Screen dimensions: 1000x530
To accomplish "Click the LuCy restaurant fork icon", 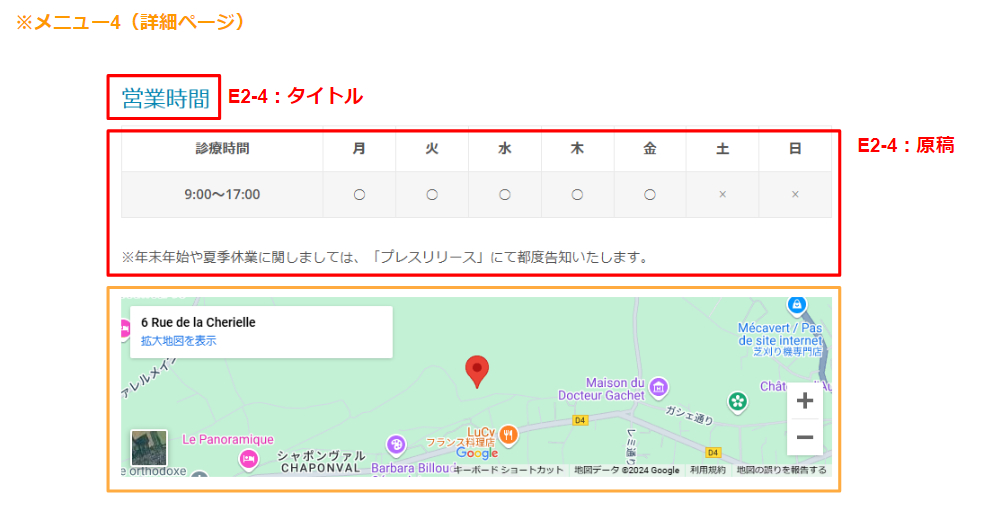I will 508,435.
